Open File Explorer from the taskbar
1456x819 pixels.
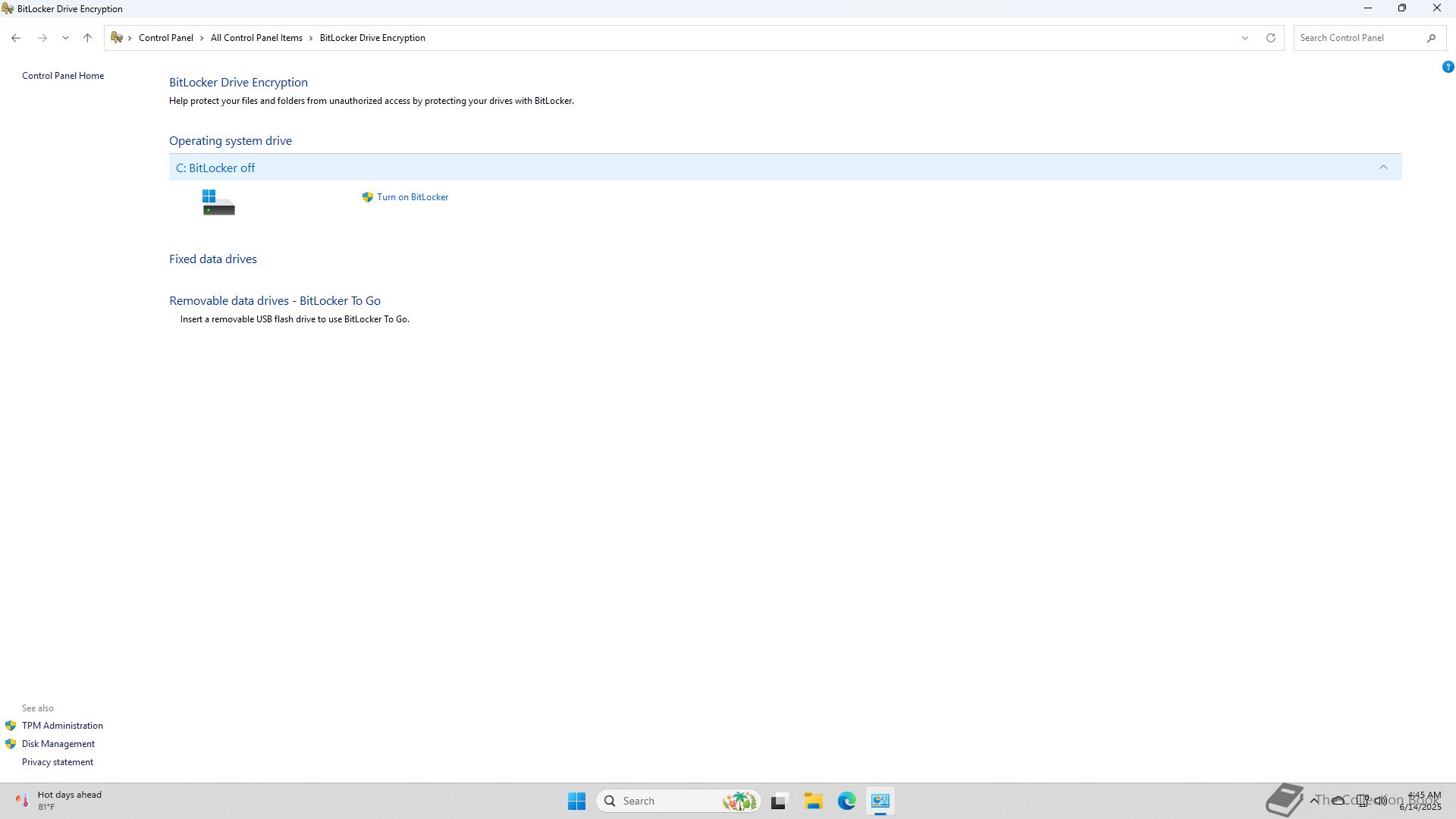pyautogui.click(x=813, y=801)
